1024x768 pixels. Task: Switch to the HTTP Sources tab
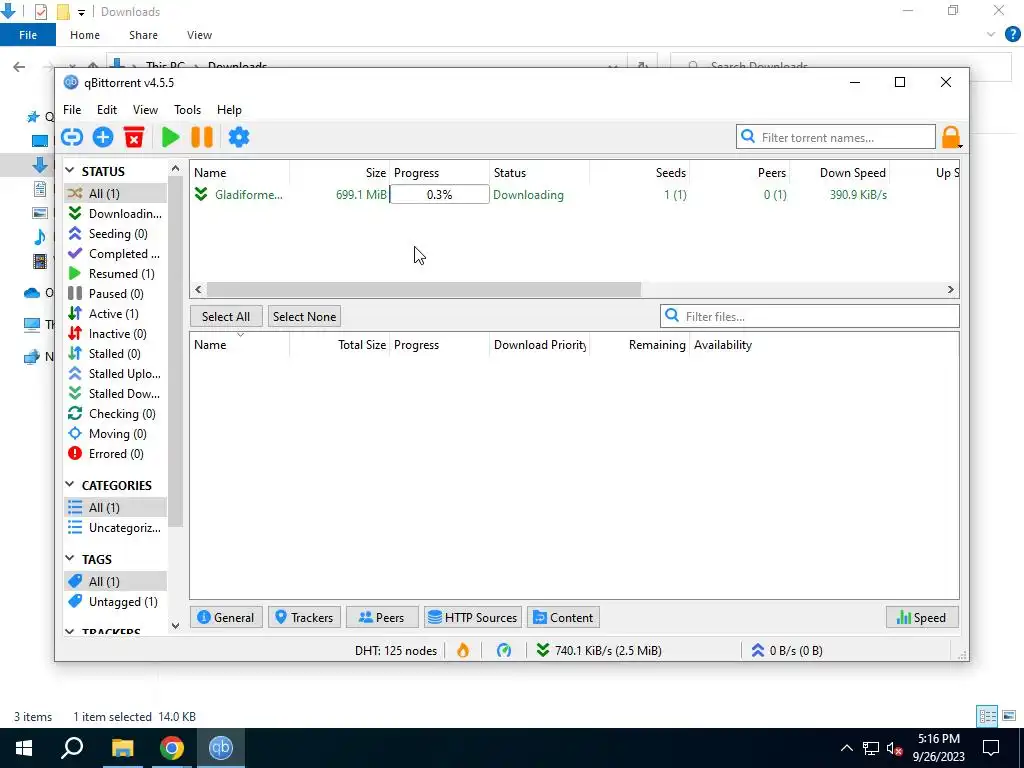tap(473, 617)
